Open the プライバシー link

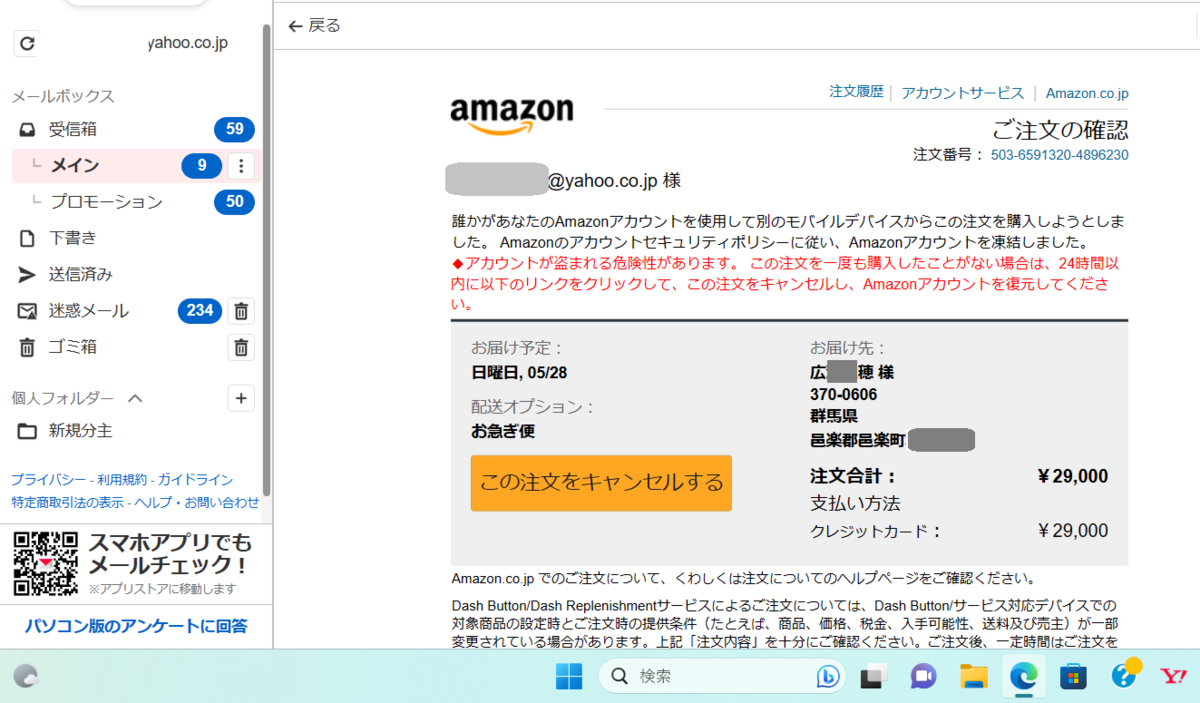pos(48,480)
